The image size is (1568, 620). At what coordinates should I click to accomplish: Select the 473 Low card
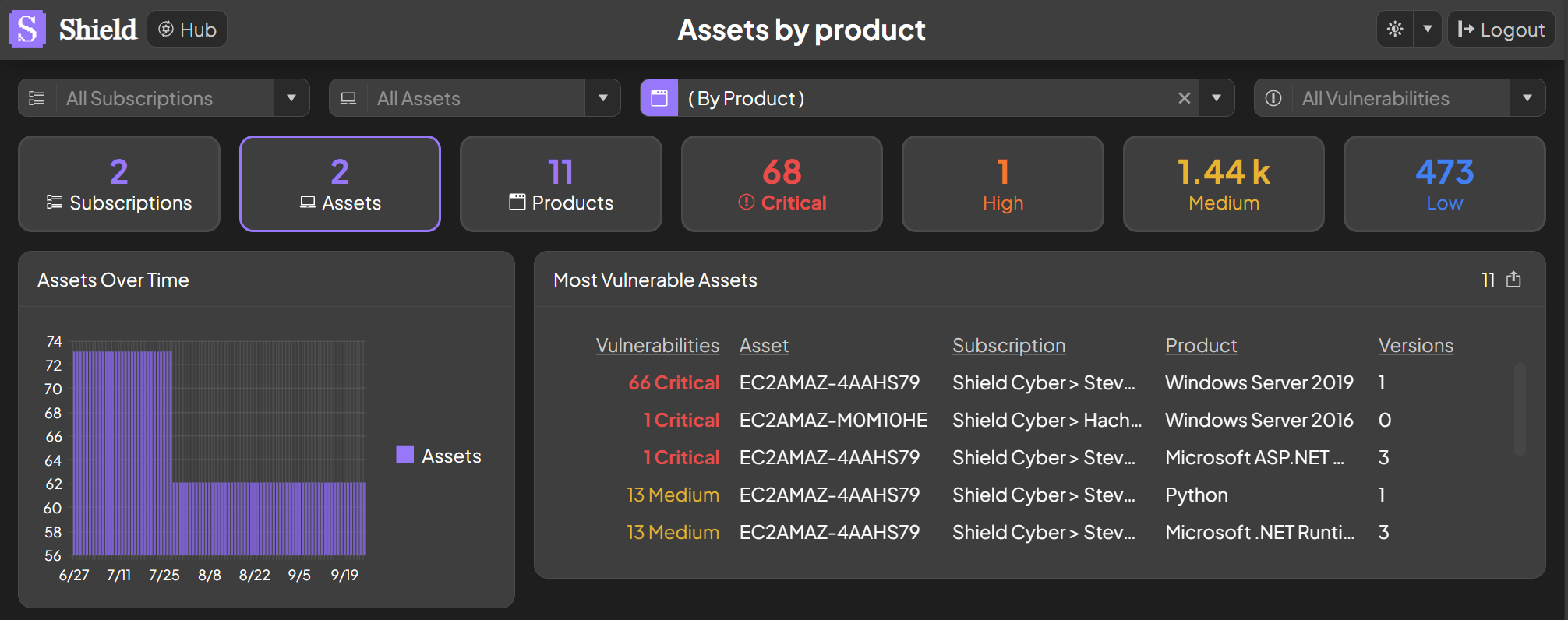pyautogui.click(x=1445, y=184)
